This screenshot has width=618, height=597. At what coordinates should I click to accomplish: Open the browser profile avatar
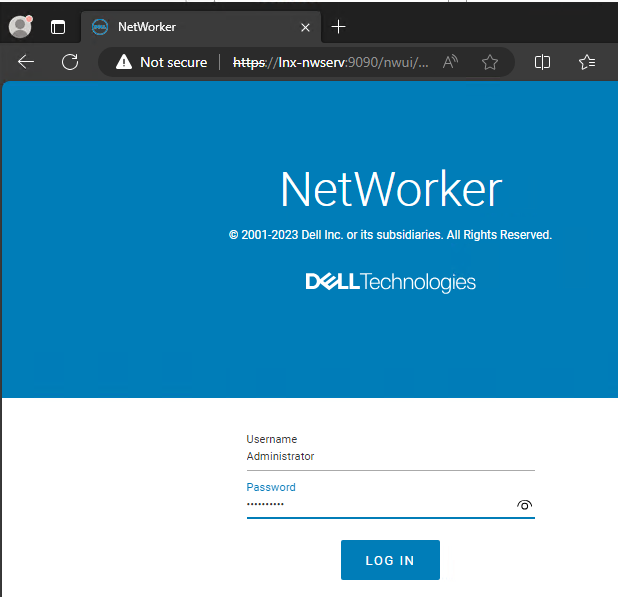(x=20, y=27)
